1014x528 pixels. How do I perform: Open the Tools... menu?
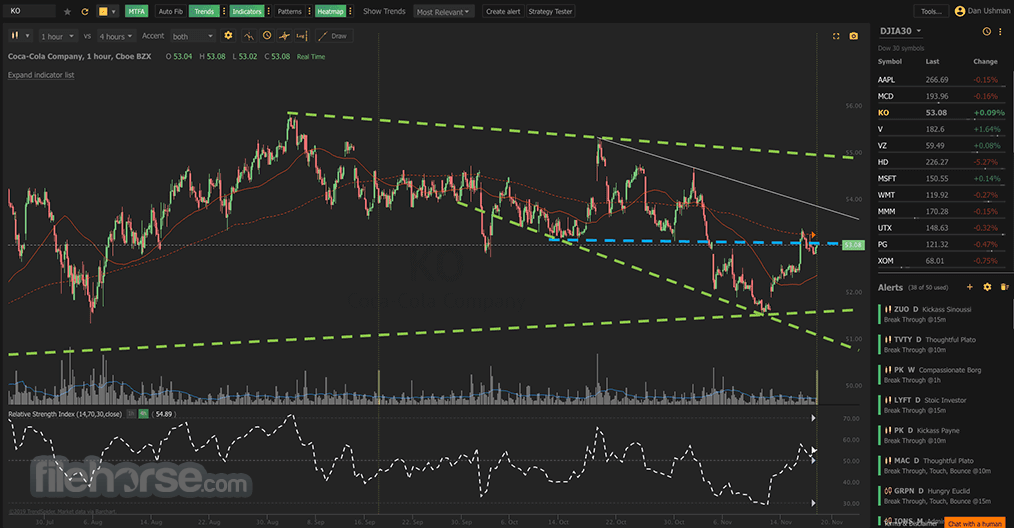[x=931, y=12]
